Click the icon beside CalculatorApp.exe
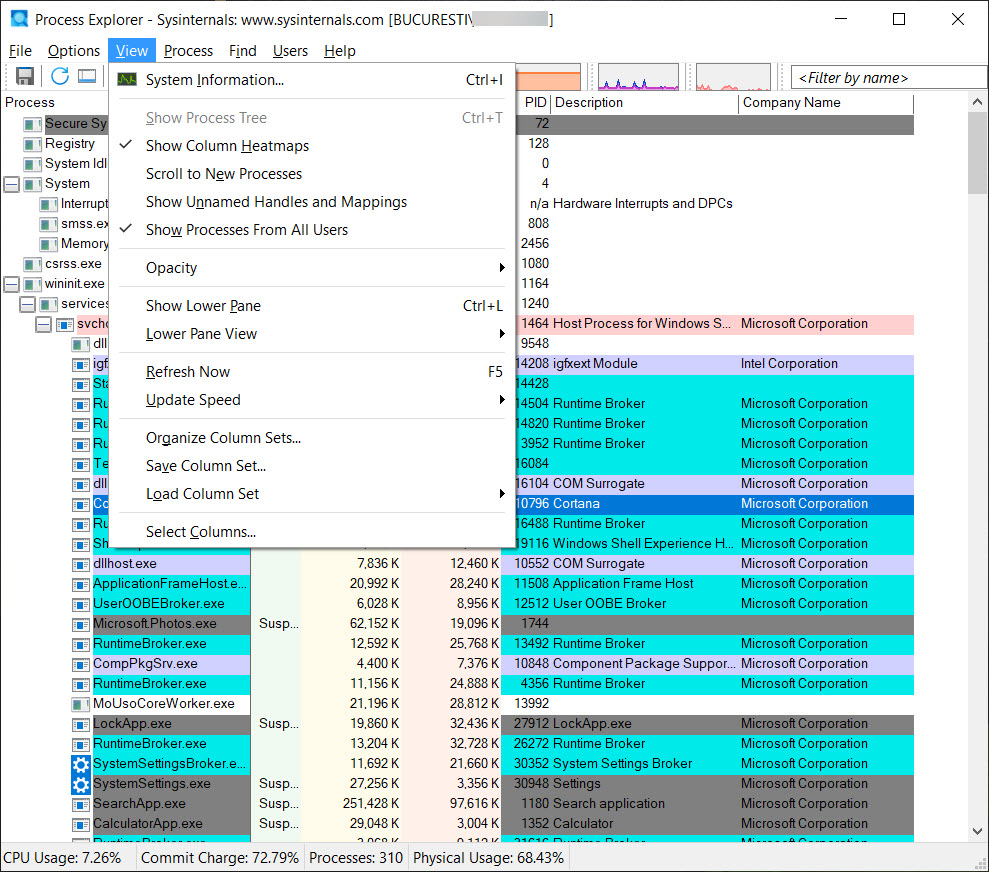The image size is (989, 872). tap(81, 824)
